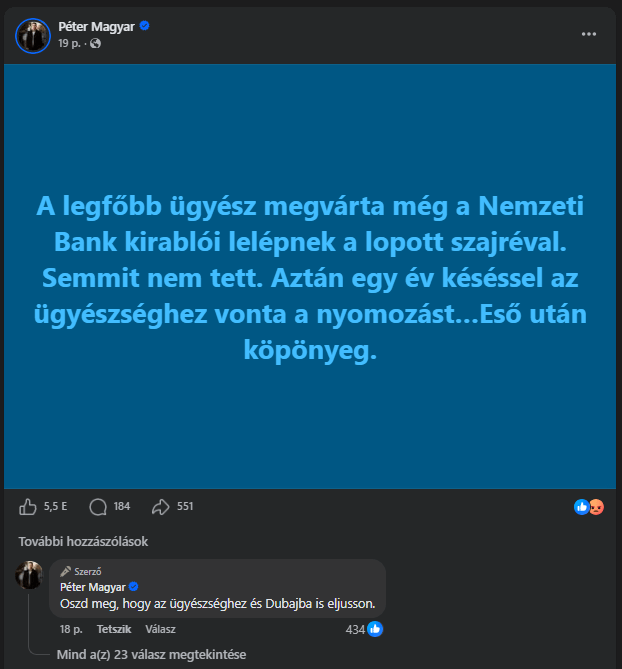Screen dimensions: 622x669
Task: Toggle like on comment with Tetszik
Action: pyautogui.click(x=114, y=630)
